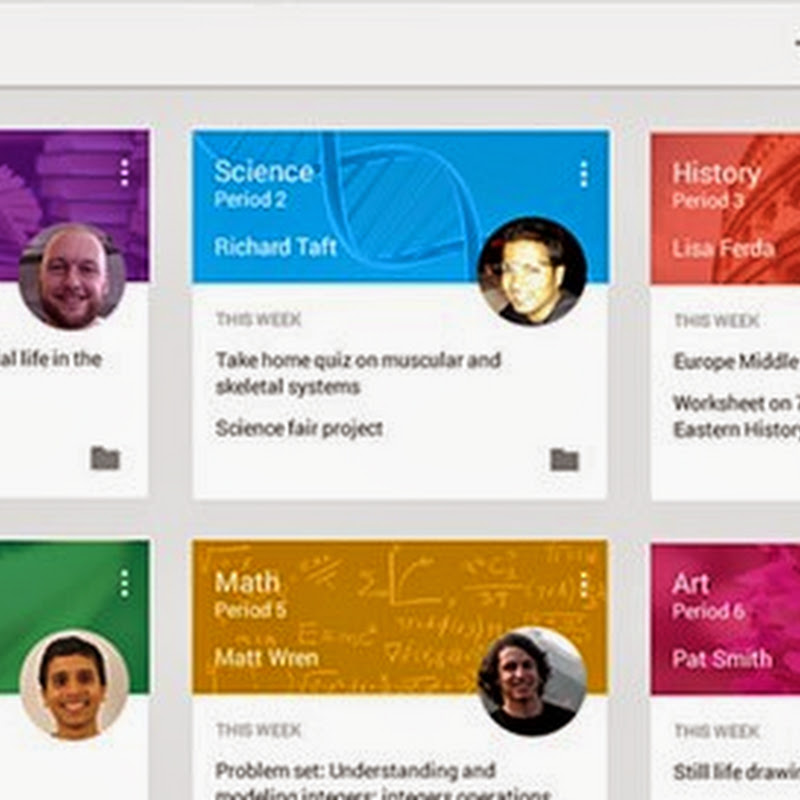Open 'al life in the' assignment text

pyautogui.click(x=51, y=359)
